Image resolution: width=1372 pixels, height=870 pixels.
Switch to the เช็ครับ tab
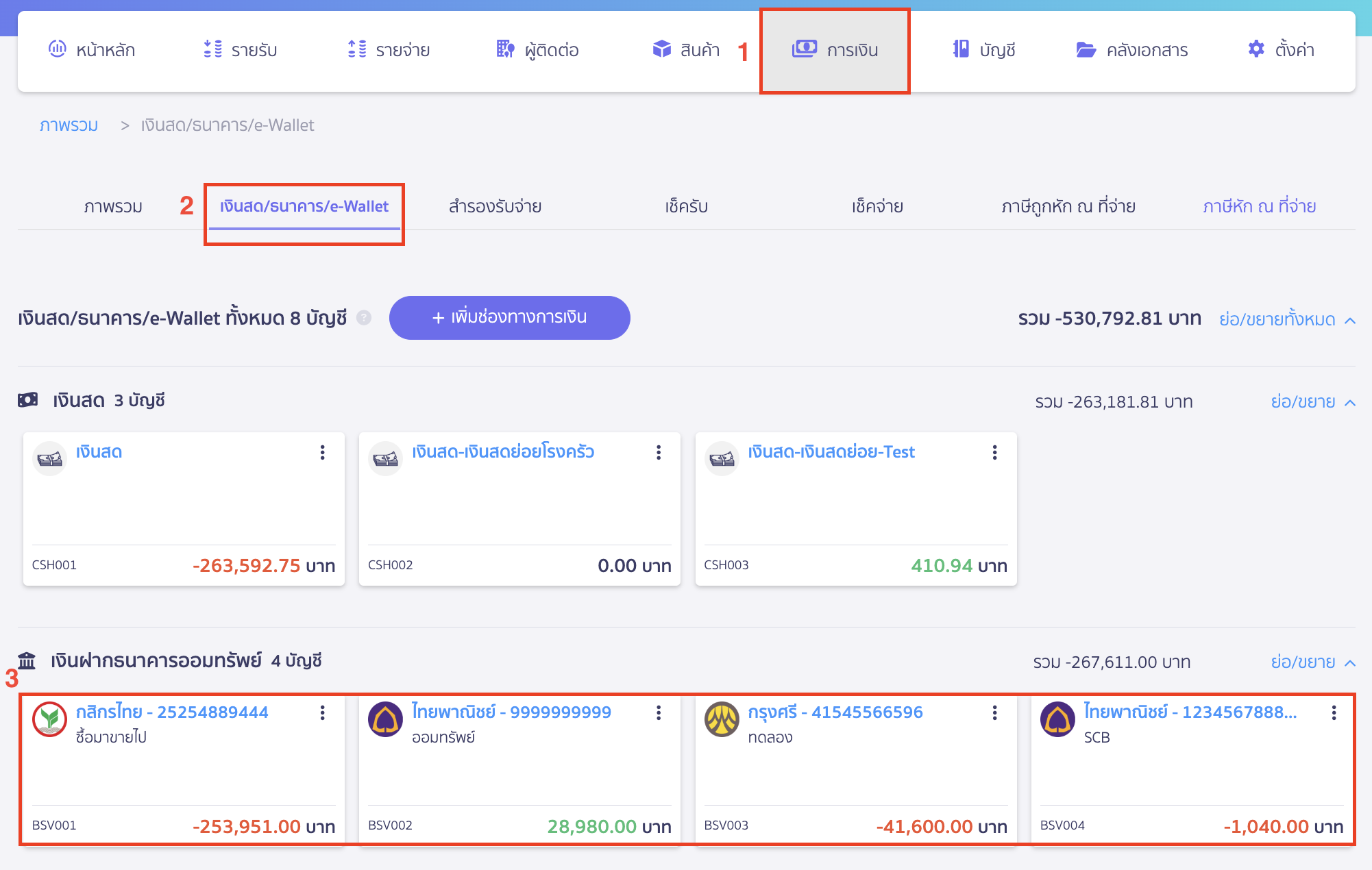[686, 206]
